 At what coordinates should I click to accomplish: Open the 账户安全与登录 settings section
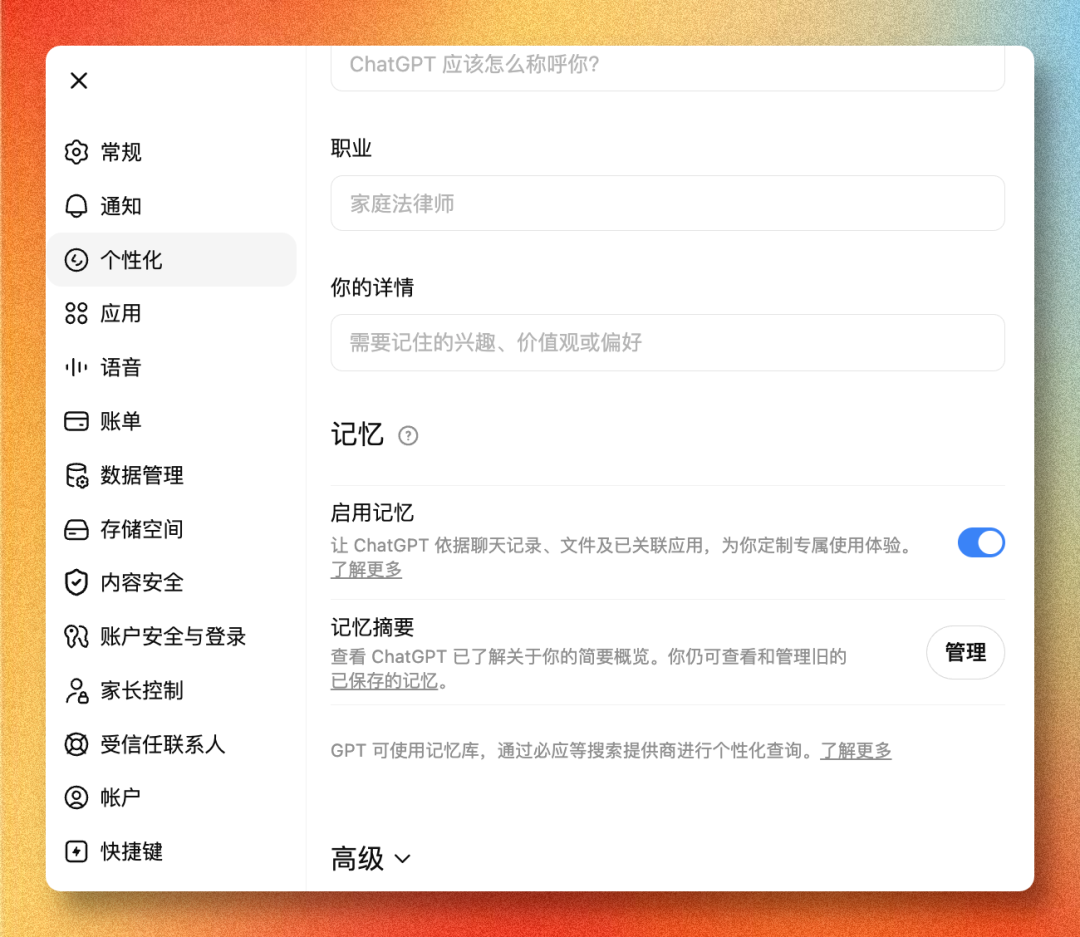click(172, 637)
